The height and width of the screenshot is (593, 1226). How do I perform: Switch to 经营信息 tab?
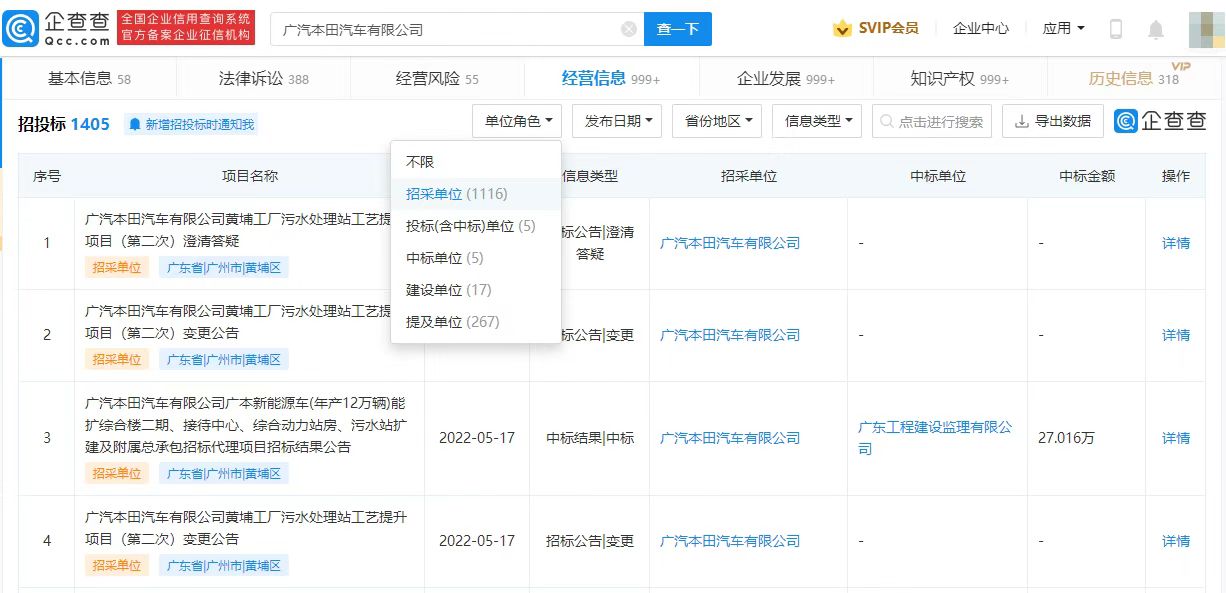(611, 78)
